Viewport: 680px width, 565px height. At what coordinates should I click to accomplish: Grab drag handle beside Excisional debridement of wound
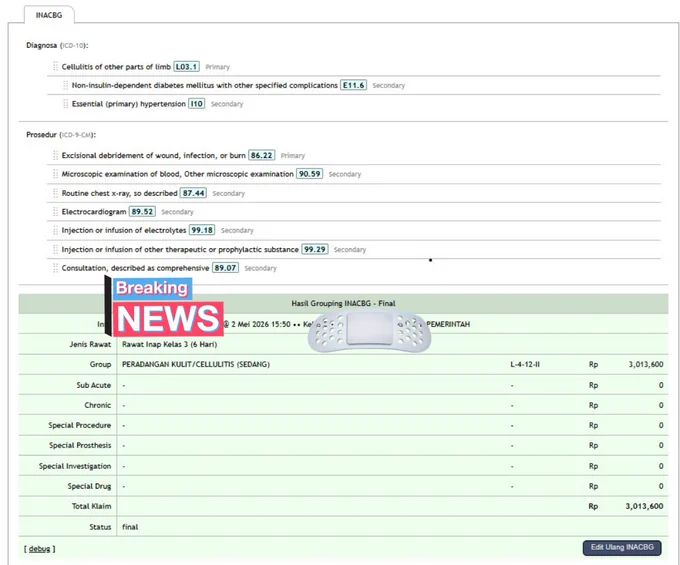click(x=56, y=155)
